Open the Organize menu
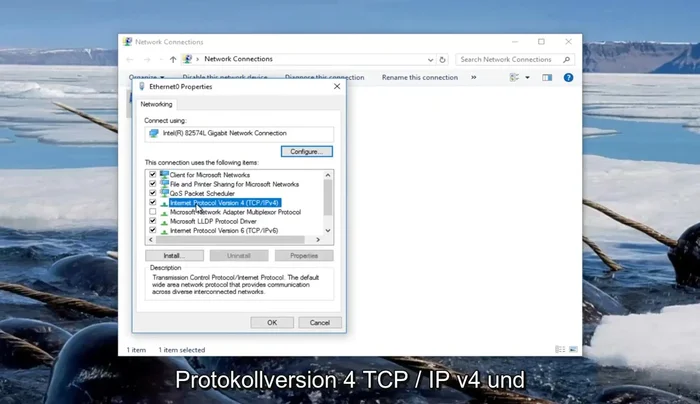 [x=146, y=77]
